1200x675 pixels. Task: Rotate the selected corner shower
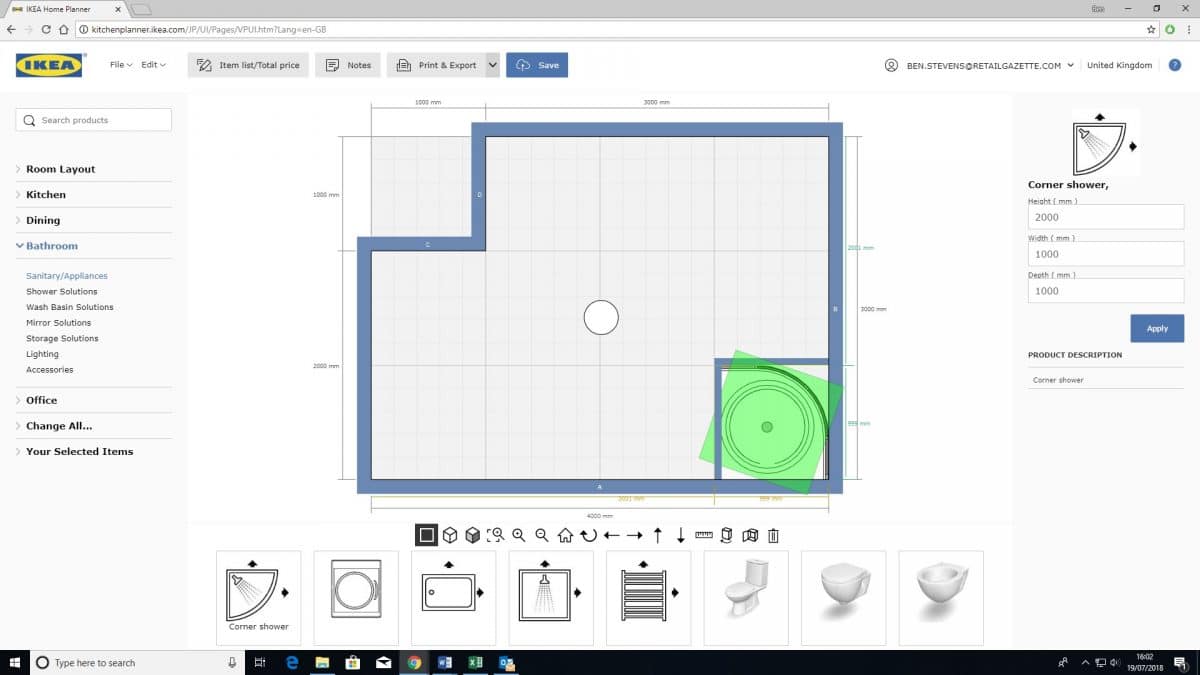tap(588, 535)
